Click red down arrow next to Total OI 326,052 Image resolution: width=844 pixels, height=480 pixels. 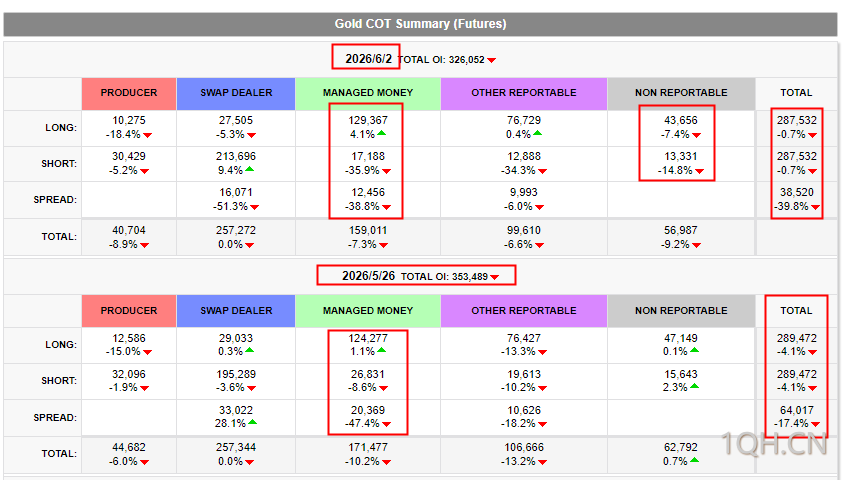click(x=491, y=60)
